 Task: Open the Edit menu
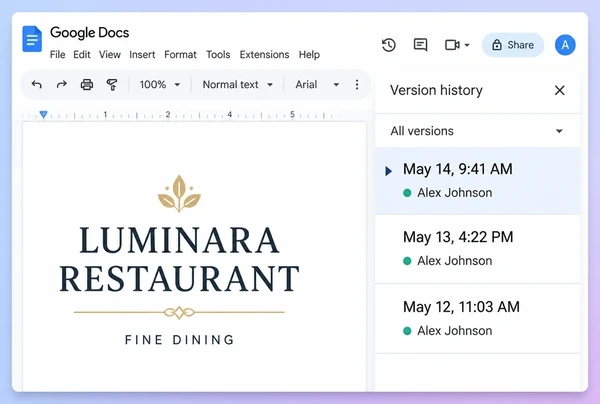[82, 55]
